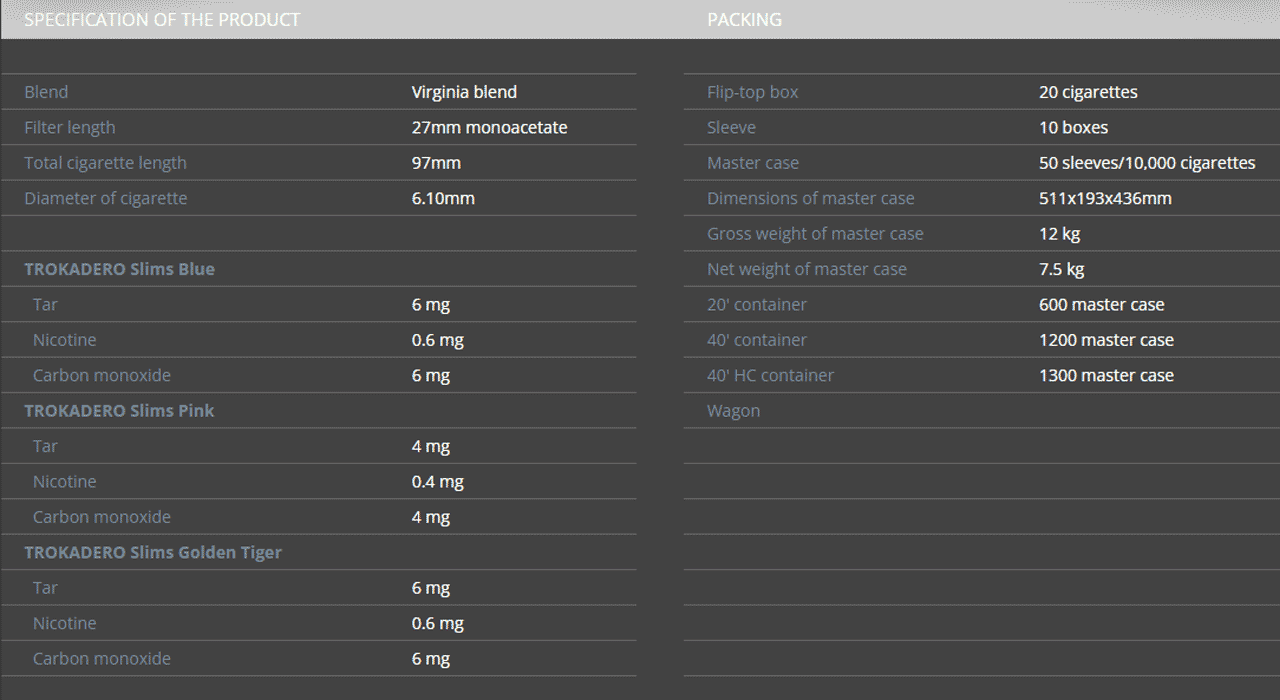Image resolution: width=1280 pixels, height=700 pixels.
Task: Select the 'Blend' row label
Action: [x=46, y=92]
